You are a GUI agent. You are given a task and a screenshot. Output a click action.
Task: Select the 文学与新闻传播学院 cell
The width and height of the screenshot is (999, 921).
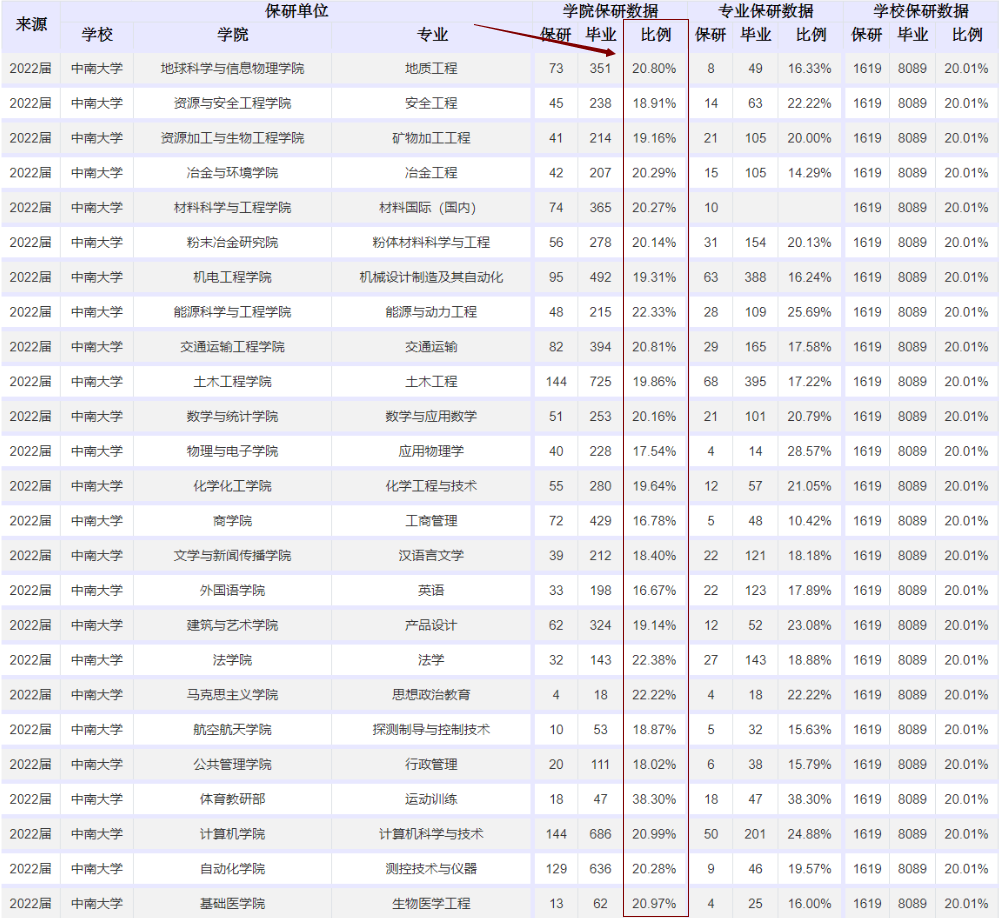[233, 555]
